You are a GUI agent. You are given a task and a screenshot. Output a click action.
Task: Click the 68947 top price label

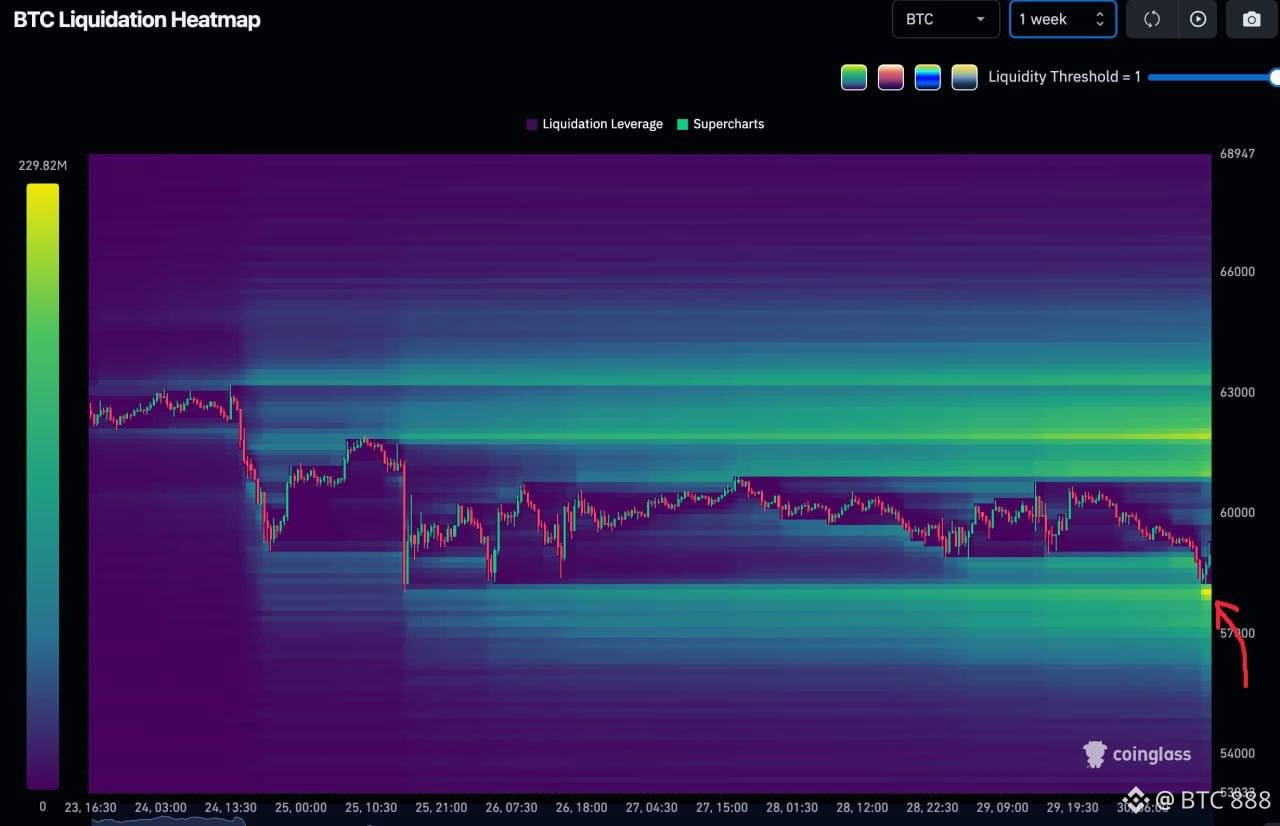1237,154
